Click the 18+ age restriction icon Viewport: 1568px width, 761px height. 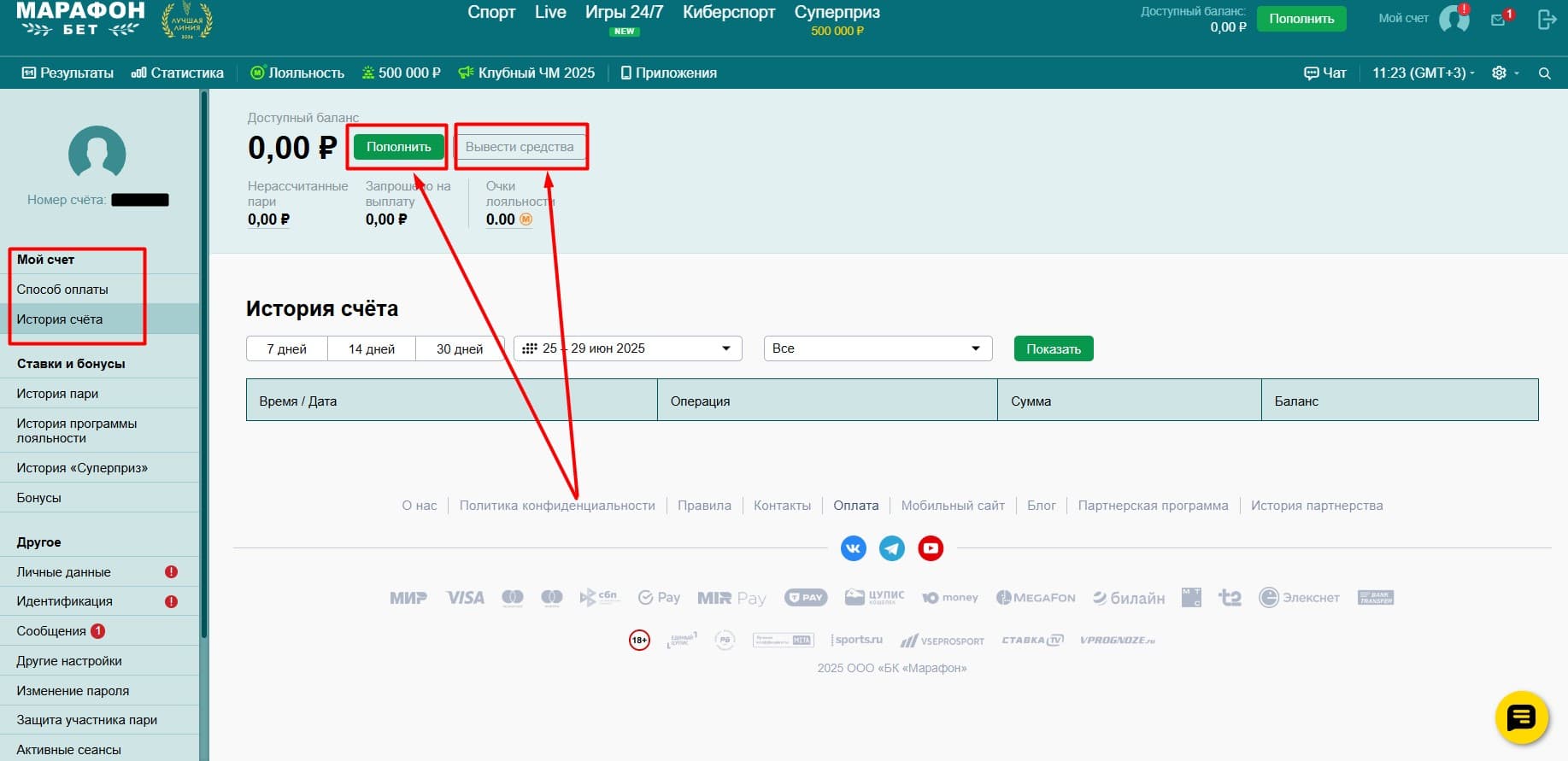tap(639, 640)
